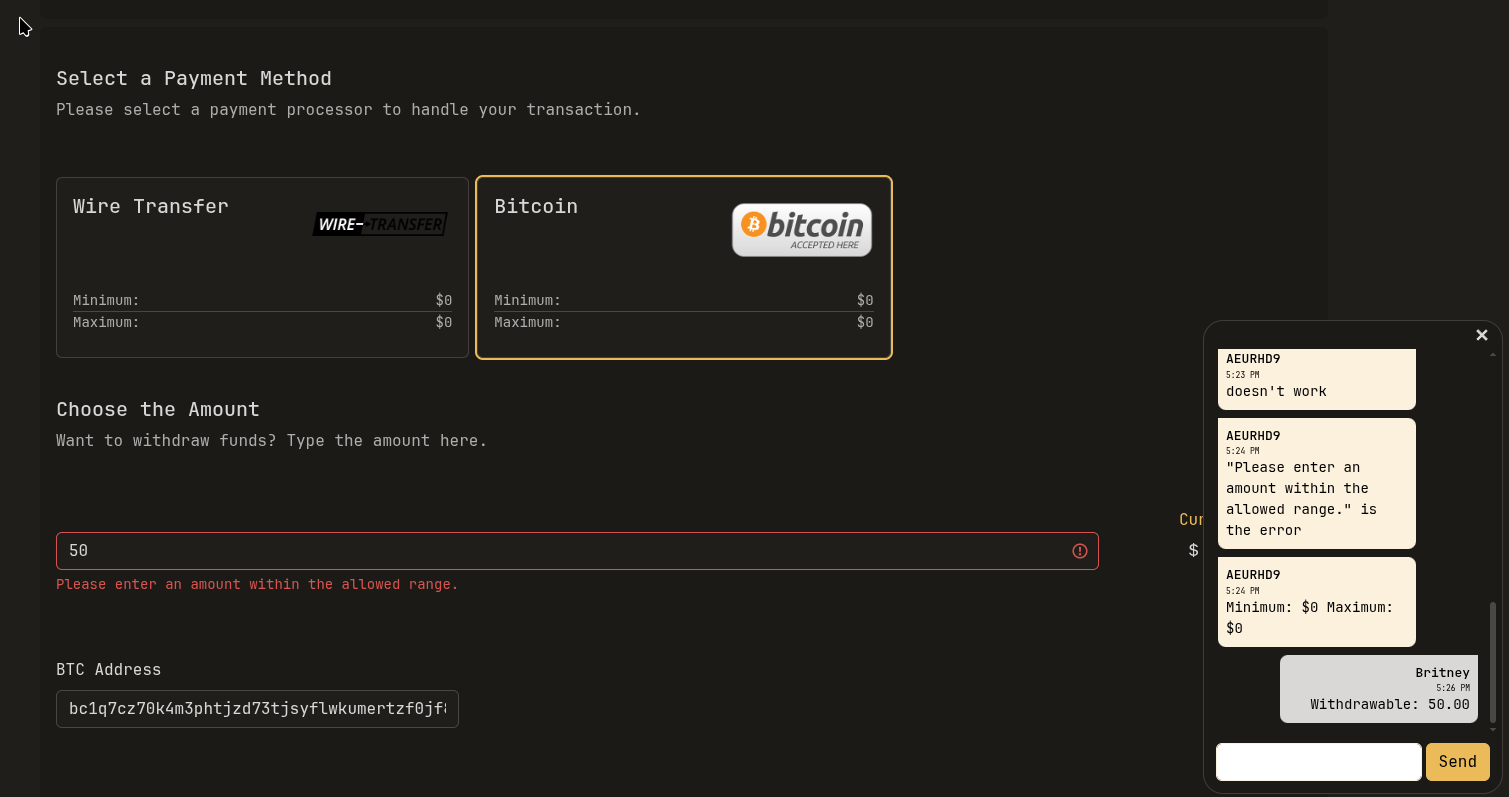1509x797 pixels.
Task: Click the "doesn't work" chat message
Action: [1317, 379]
